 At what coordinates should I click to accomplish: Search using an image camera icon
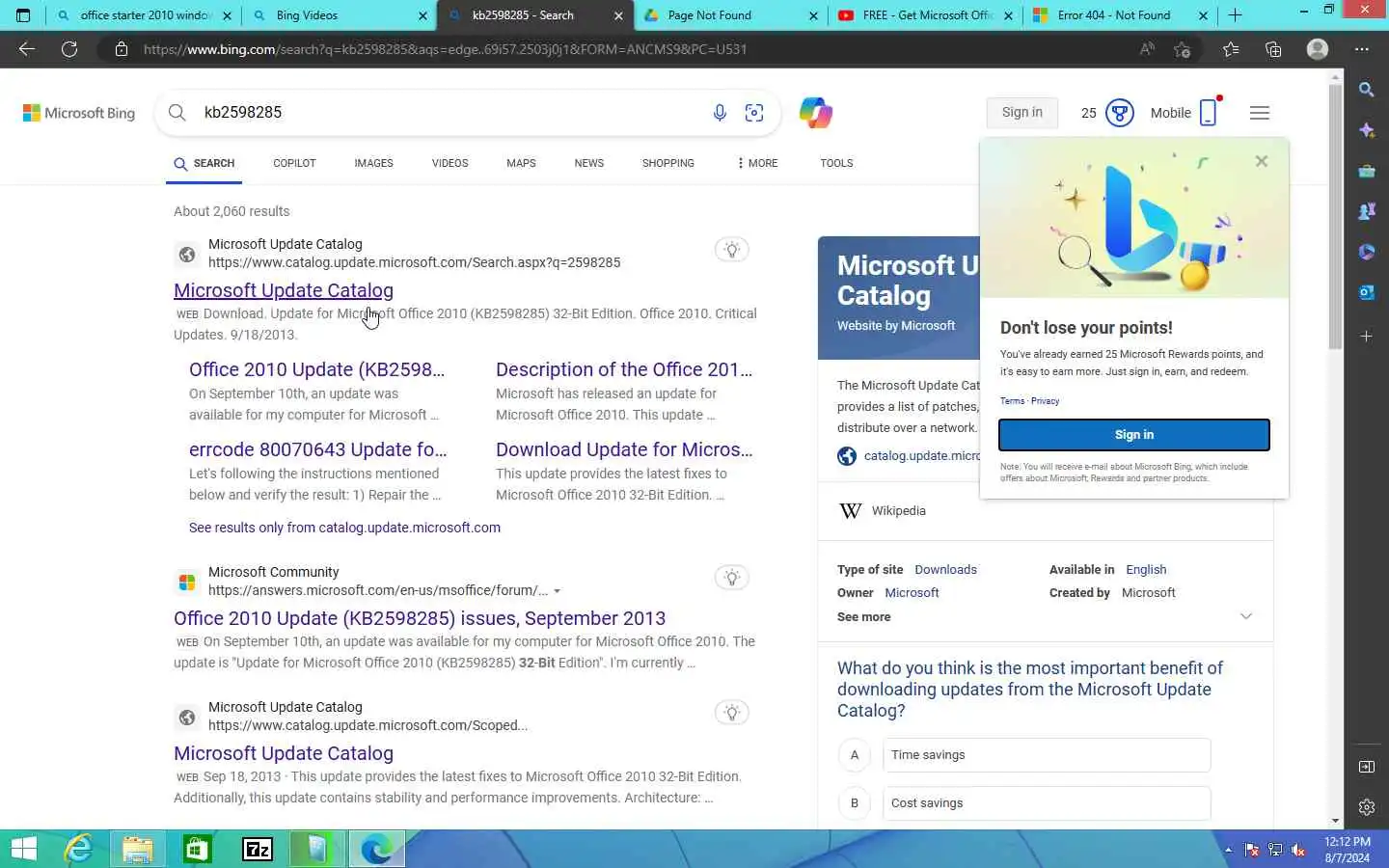[754, 113]
